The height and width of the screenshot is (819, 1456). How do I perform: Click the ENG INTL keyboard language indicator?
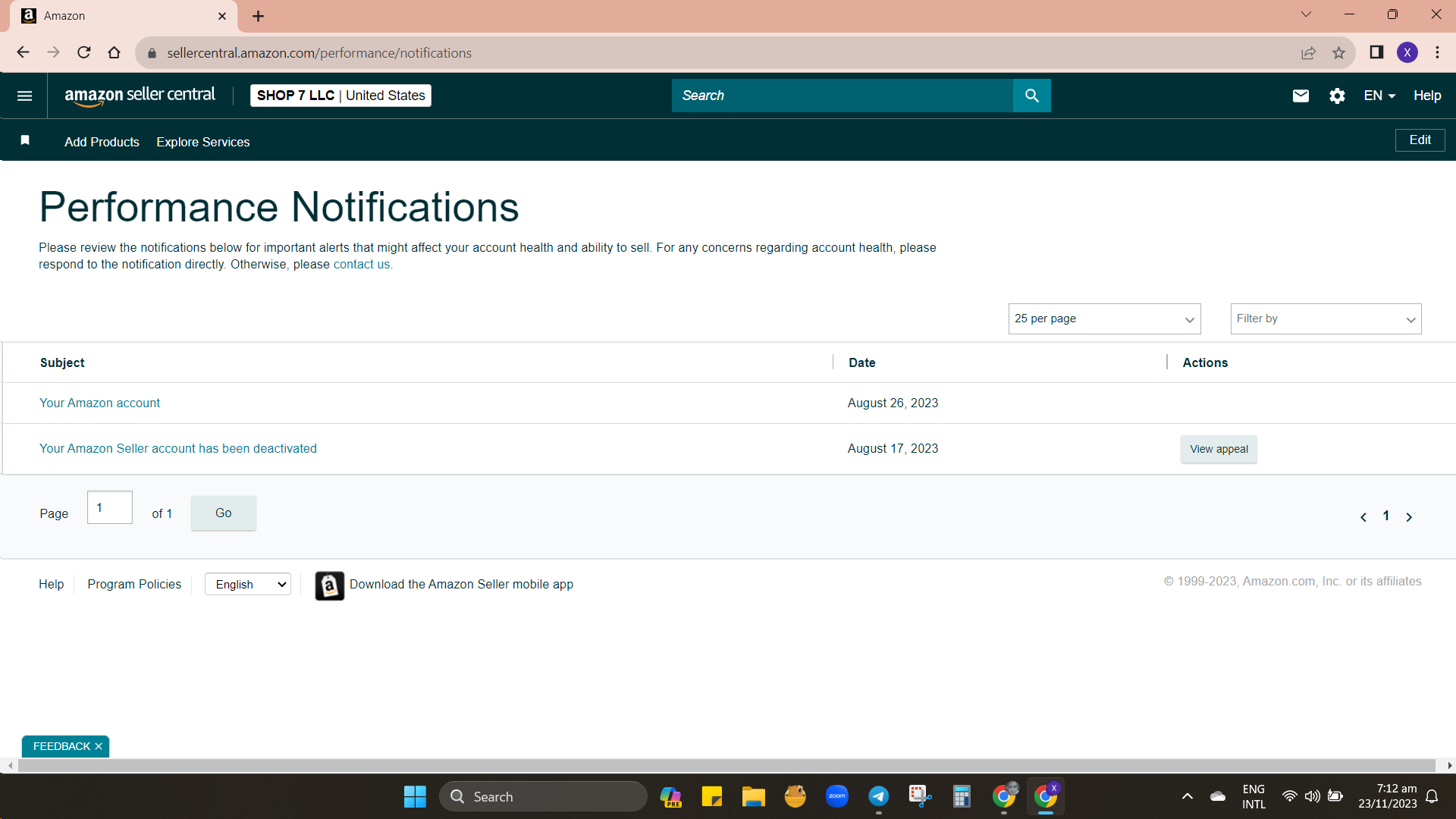(1254, 797)
